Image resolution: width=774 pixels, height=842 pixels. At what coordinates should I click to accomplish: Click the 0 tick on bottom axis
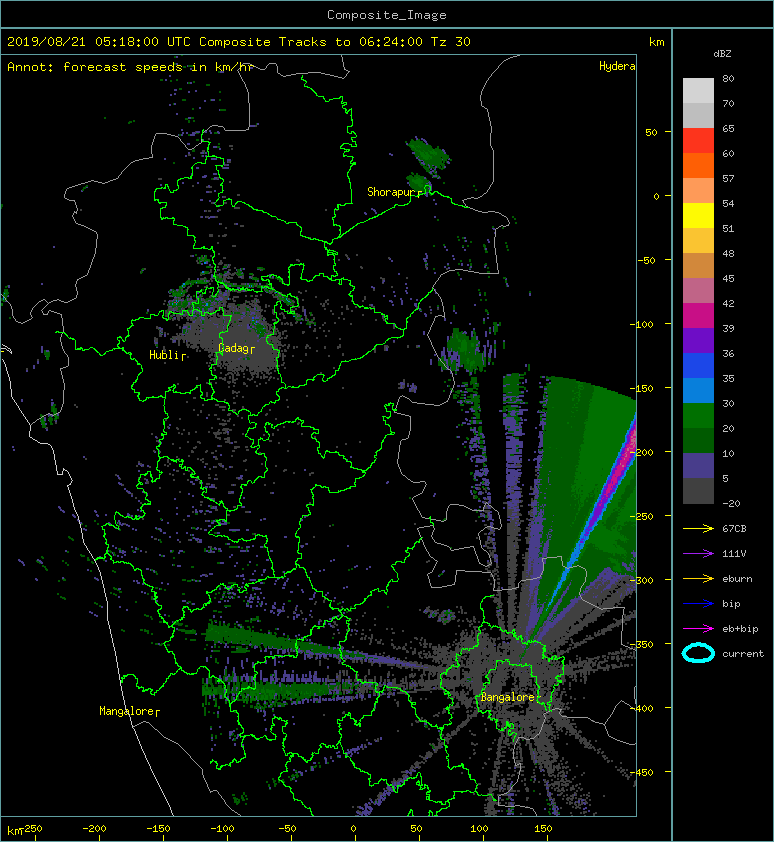353,829
